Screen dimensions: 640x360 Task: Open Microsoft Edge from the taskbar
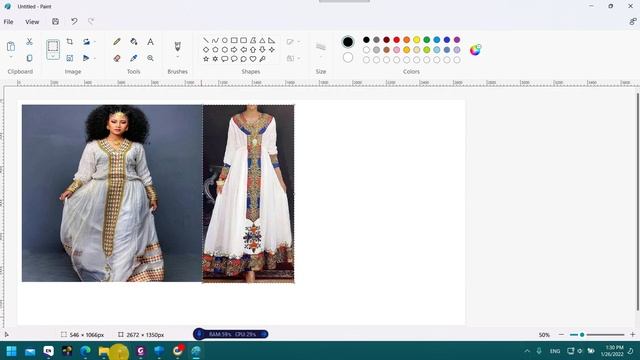pos(85,351)
